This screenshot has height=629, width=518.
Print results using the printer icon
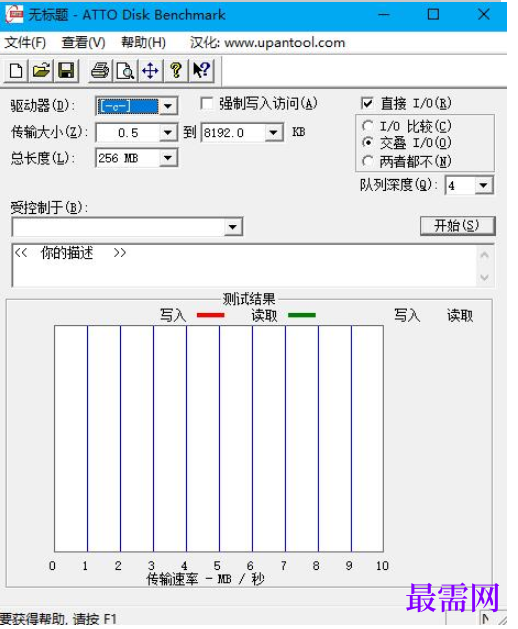point(100,71)
